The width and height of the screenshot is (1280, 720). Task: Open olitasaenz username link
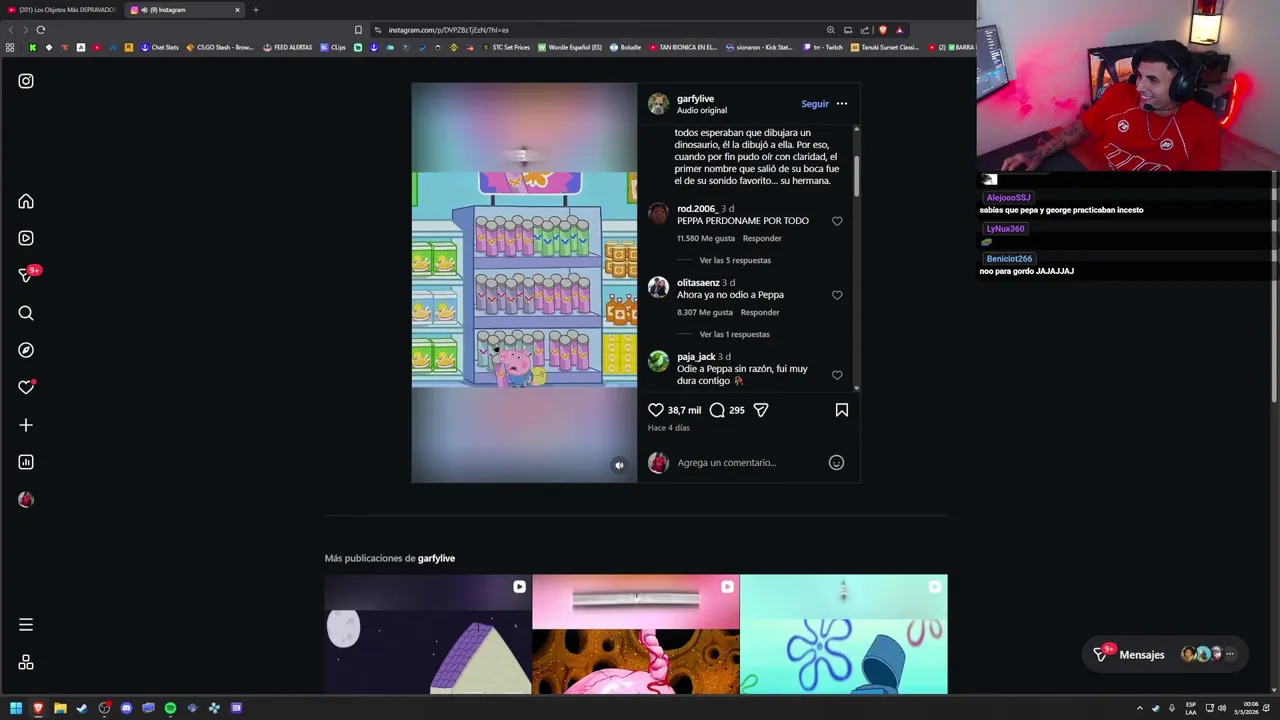coord(698,283)
